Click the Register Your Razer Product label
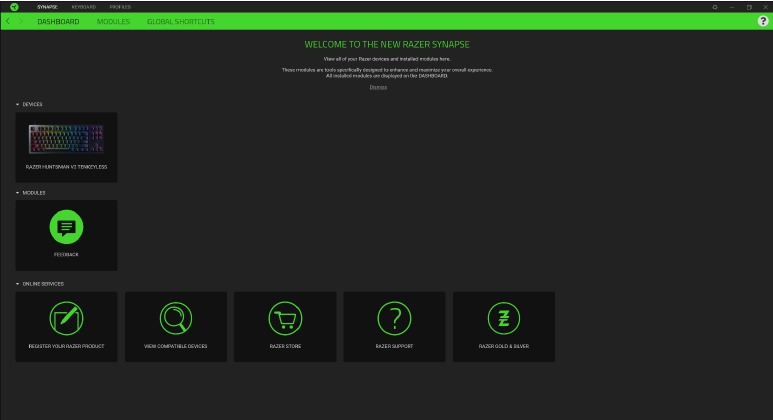The image size is (773, 420). click(x=66, y=347)
